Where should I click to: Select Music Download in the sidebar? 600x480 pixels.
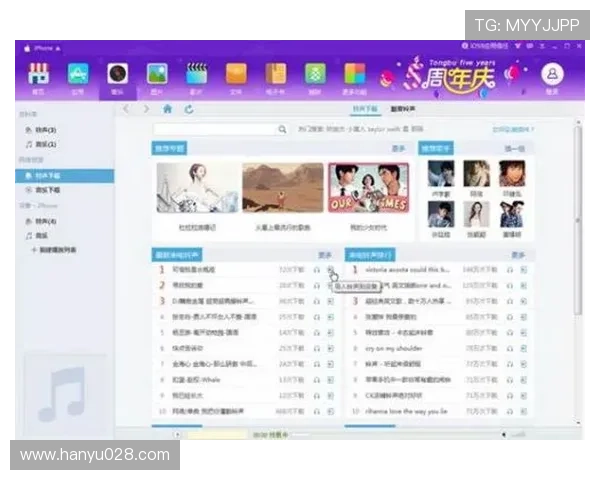(43, 190)
